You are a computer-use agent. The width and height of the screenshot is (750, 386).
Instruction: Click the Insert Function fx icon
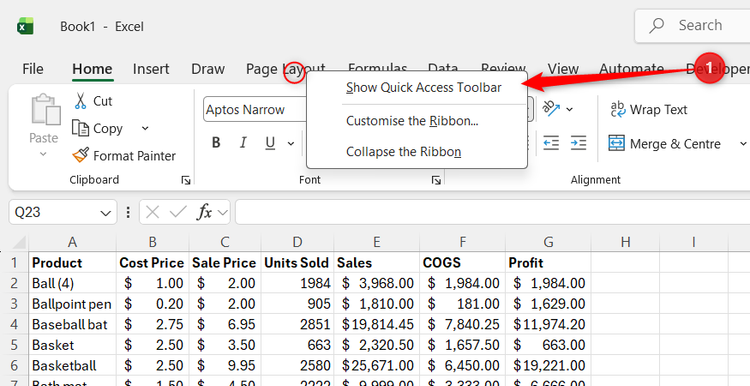click(x=205, y=212)
